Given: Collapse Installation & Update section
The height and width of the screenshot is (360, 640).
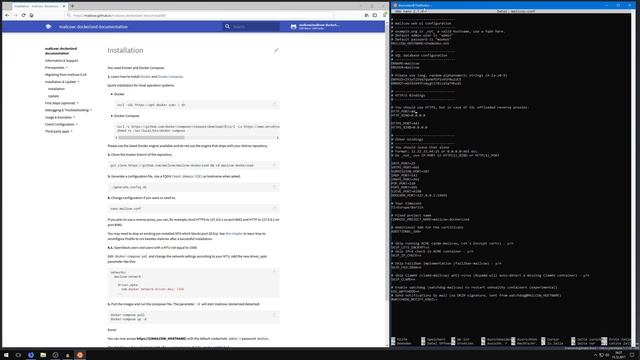Looking at the screenshot, I should point(62,82).
